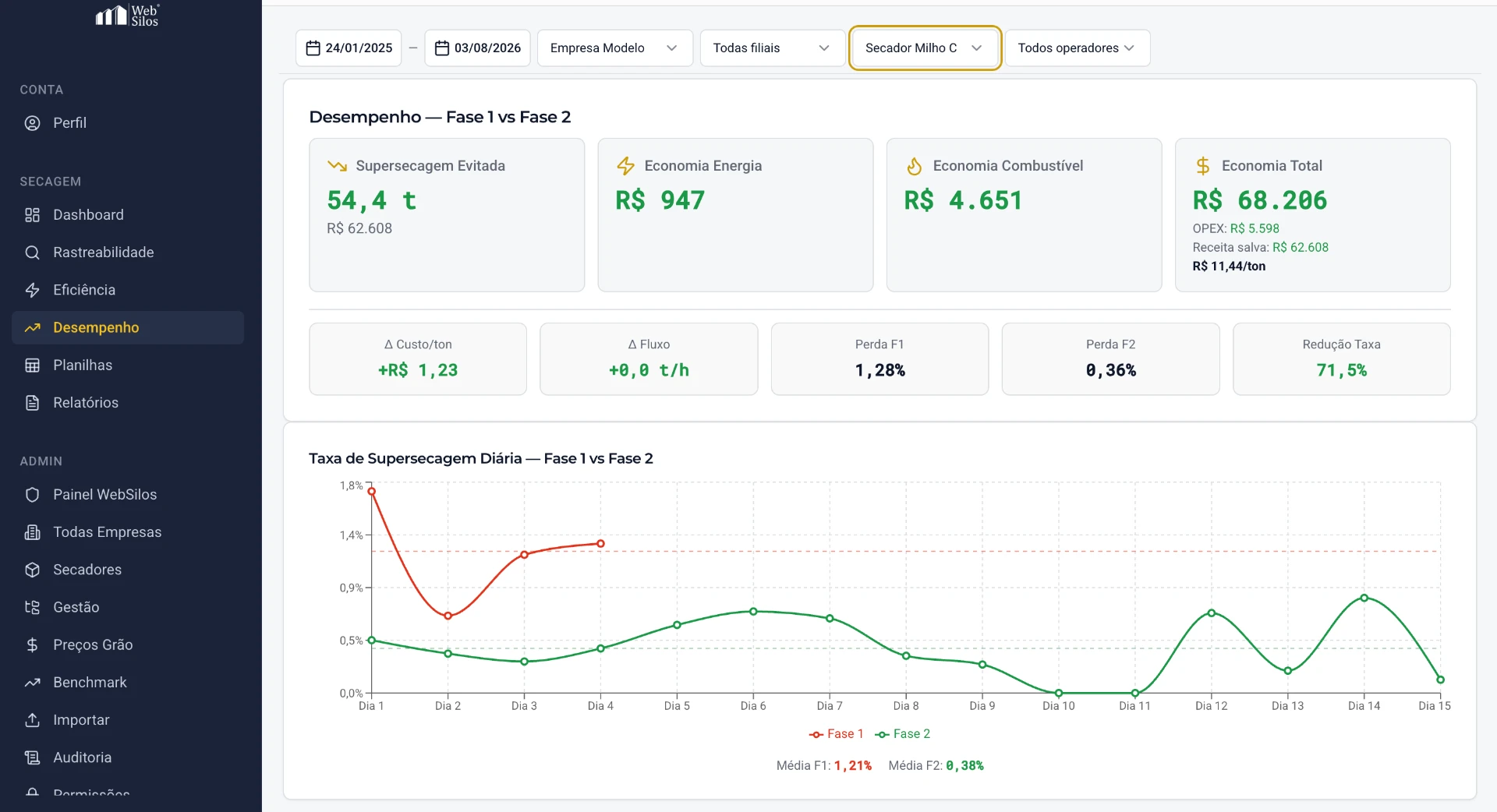Click the Média F1 1,21% text
Screen dimensions: 1497x812
point(824,766)
